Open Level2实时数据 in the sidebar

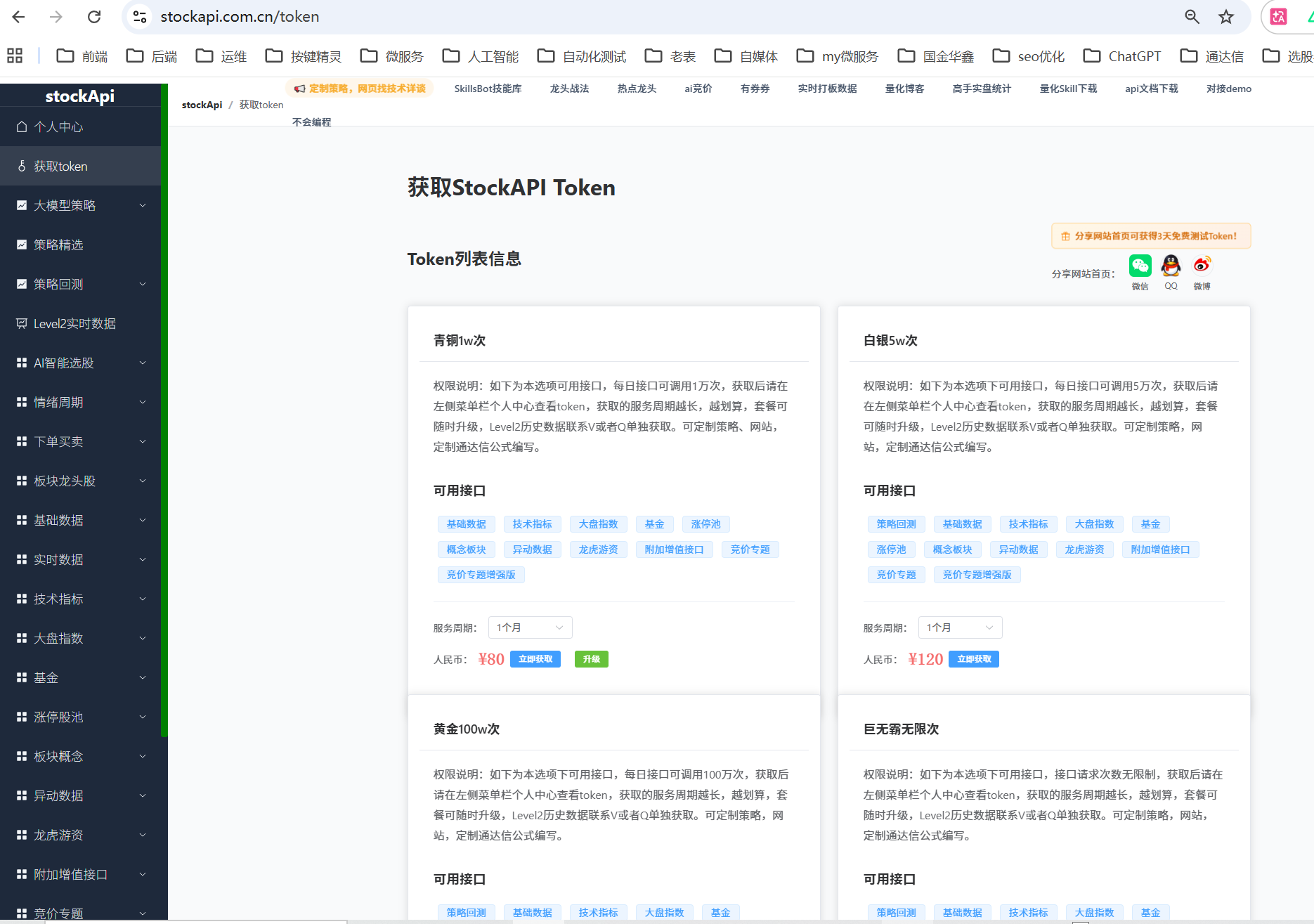(x=80, y=323)
